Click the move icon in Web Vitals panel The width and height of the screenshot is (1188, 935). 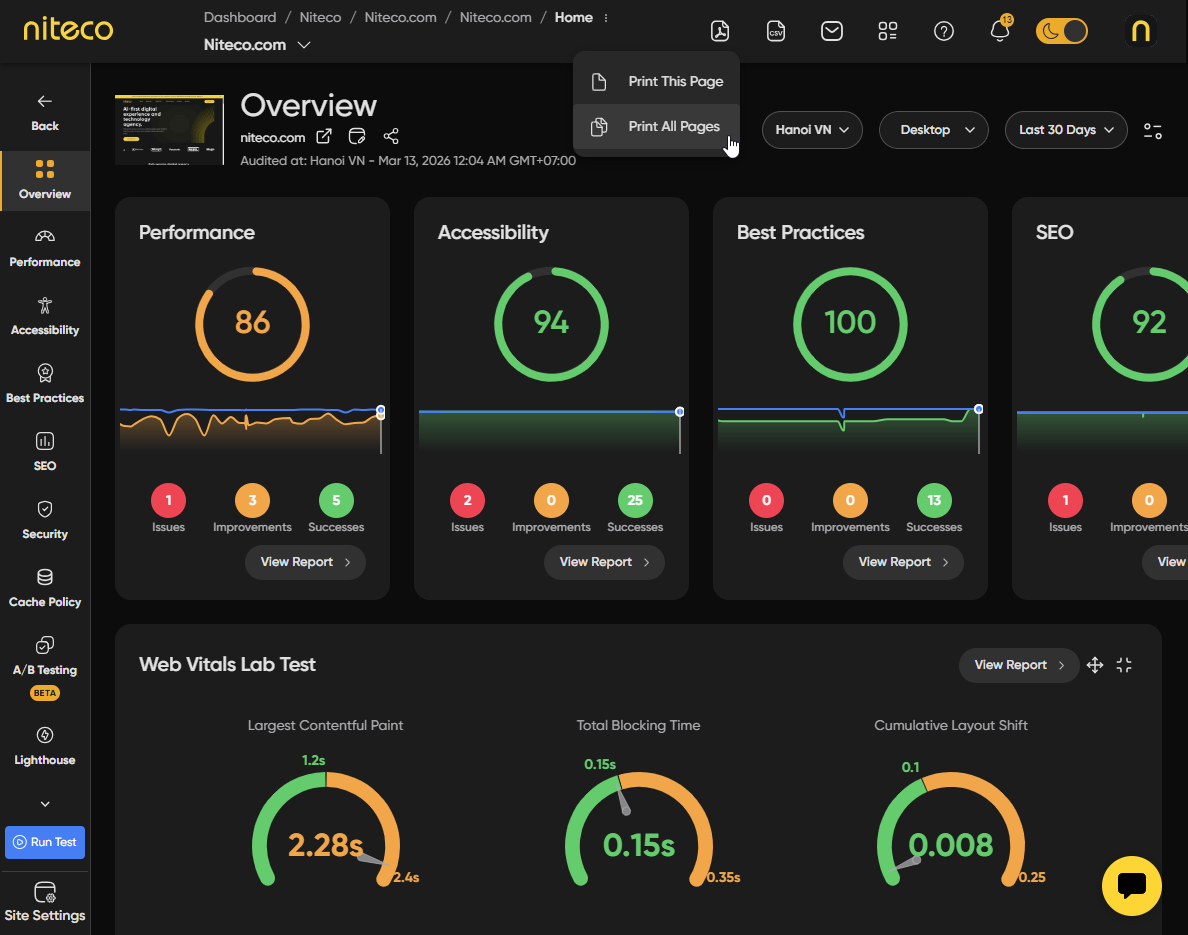point(1095,665)
